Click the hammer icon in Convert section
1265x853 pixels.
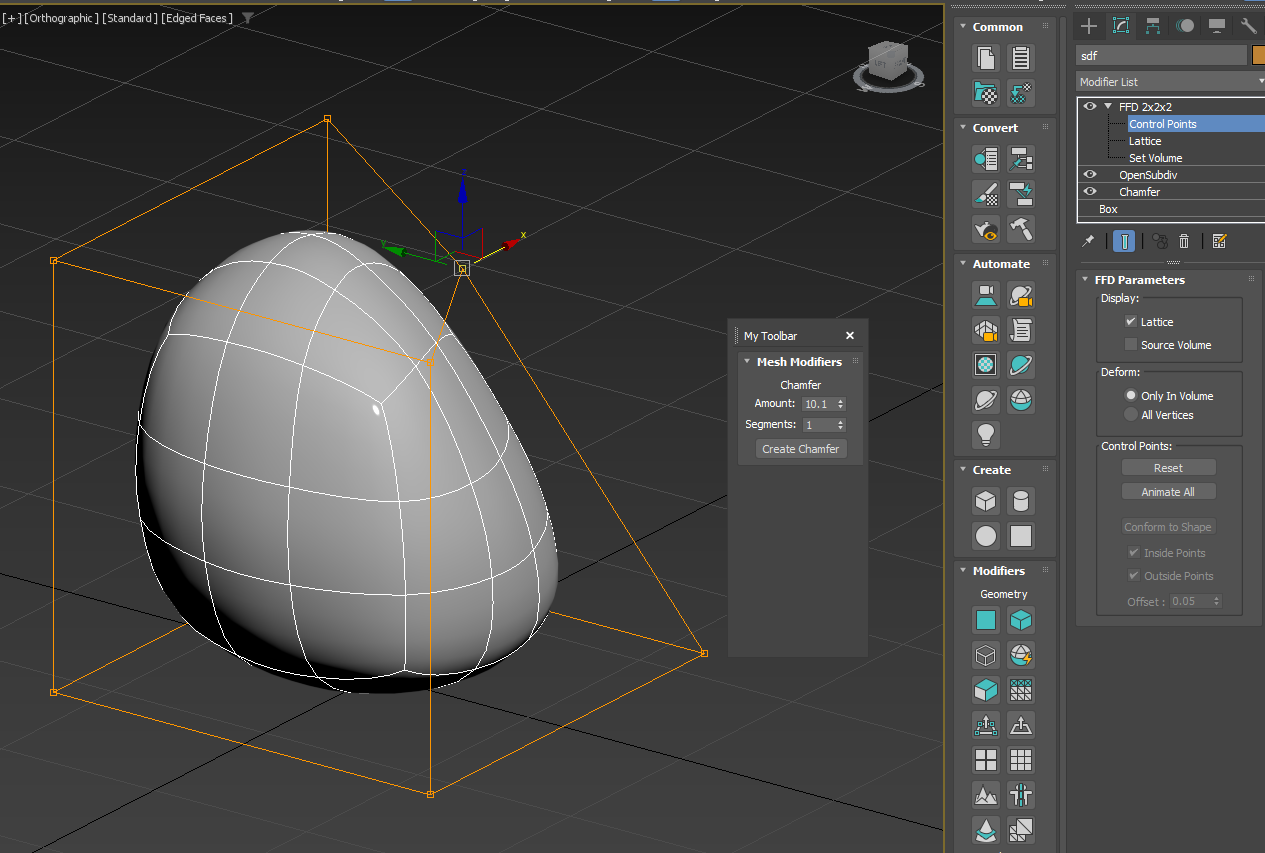[x=1020, y=229]
